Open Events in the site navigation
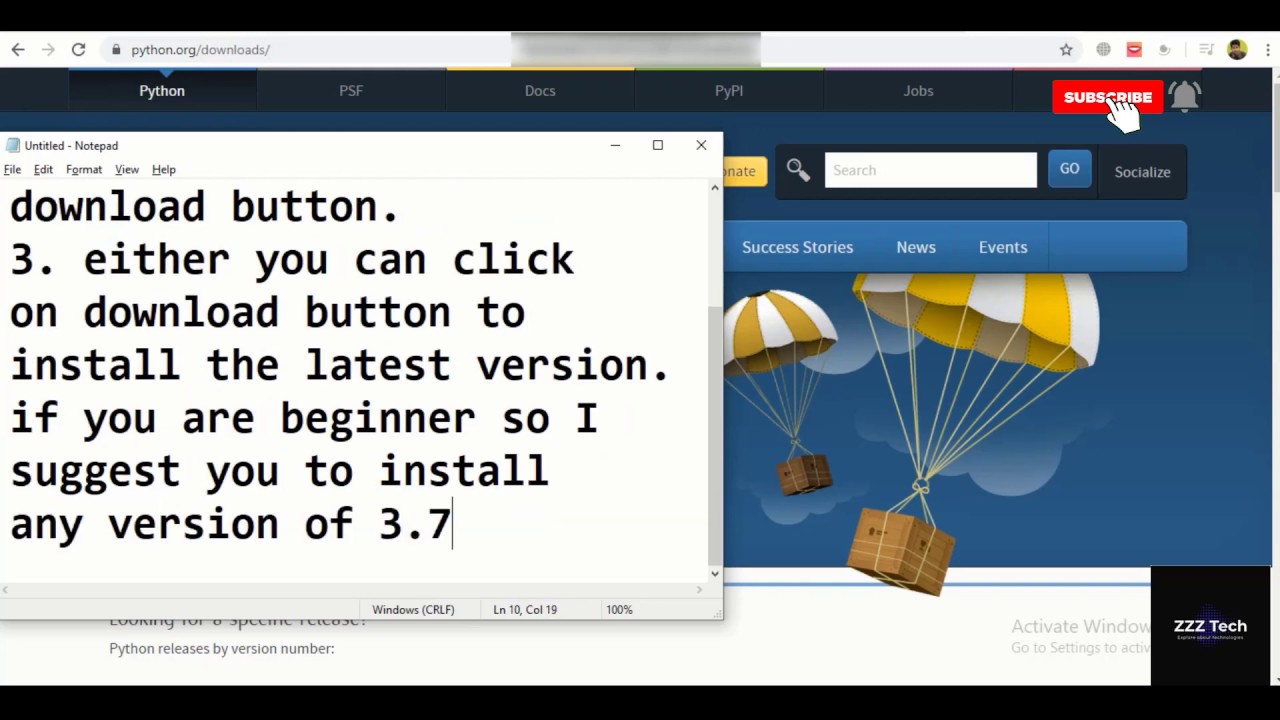 click(1003, 247)
